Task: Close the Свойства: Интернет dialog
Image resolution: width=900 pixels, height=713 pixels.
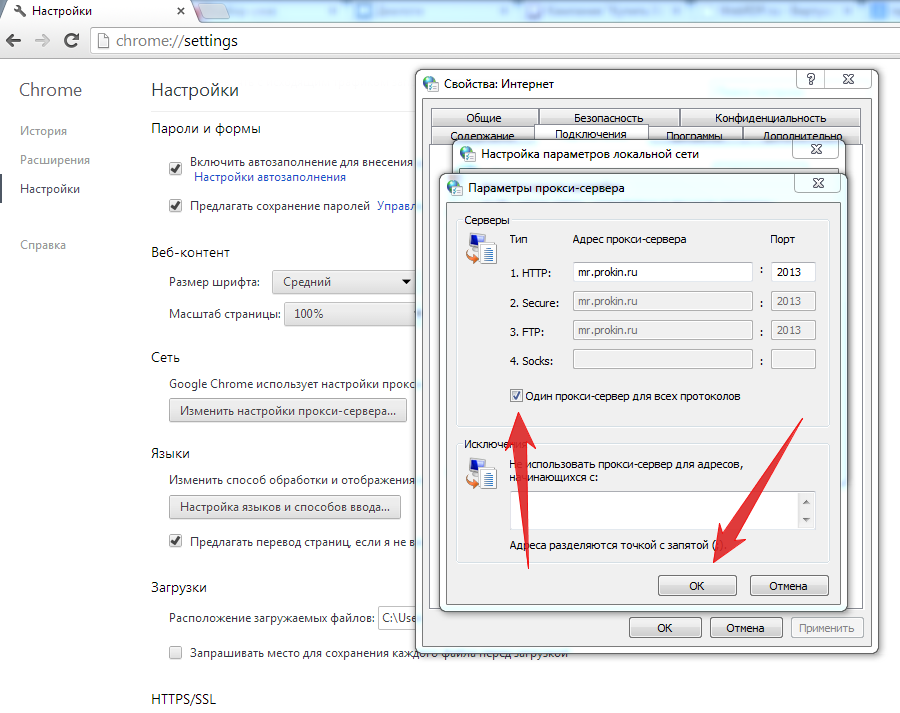Action: coord(848,79)
